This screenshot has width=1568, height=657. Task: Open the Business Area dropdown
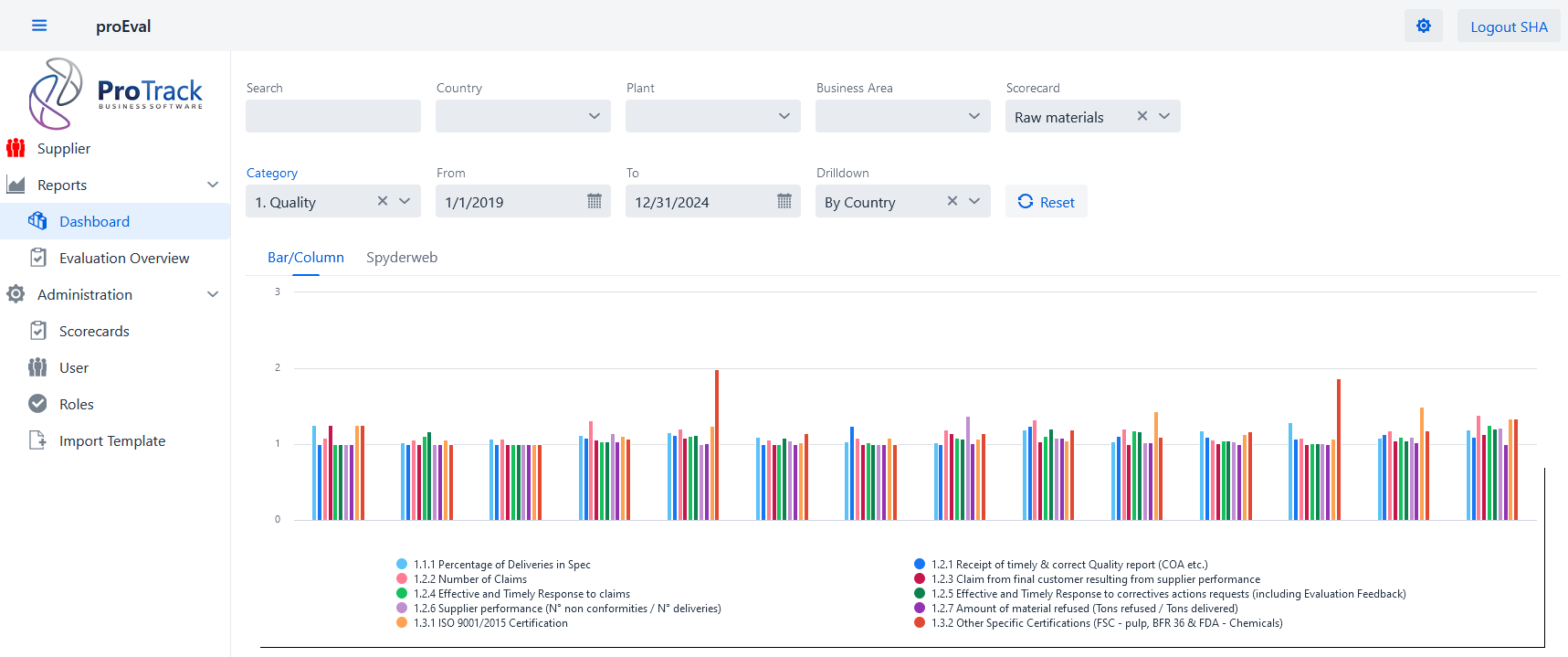click(902, 116)
